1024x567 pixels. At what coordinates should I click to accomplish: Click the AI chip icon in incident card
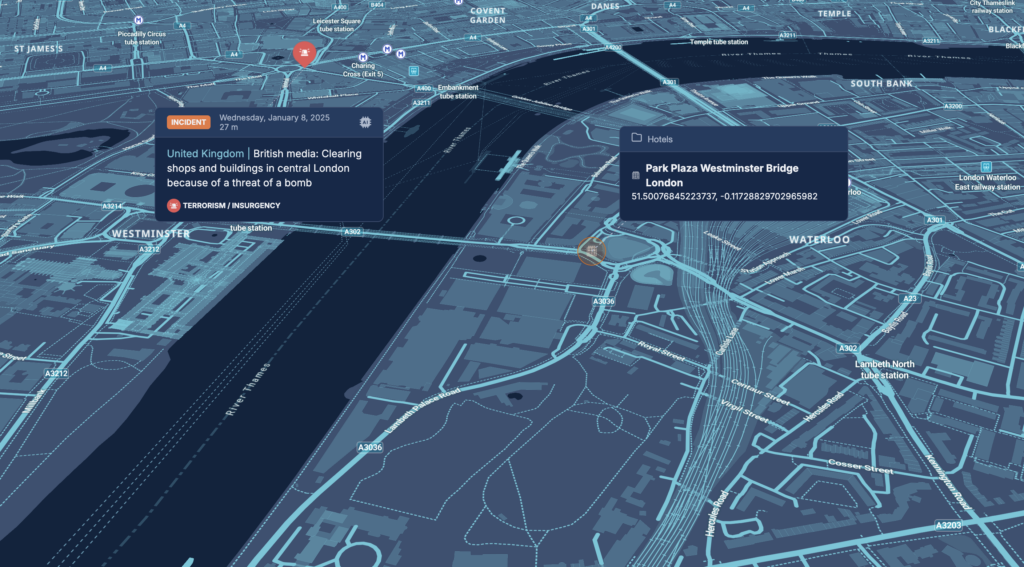366,122
